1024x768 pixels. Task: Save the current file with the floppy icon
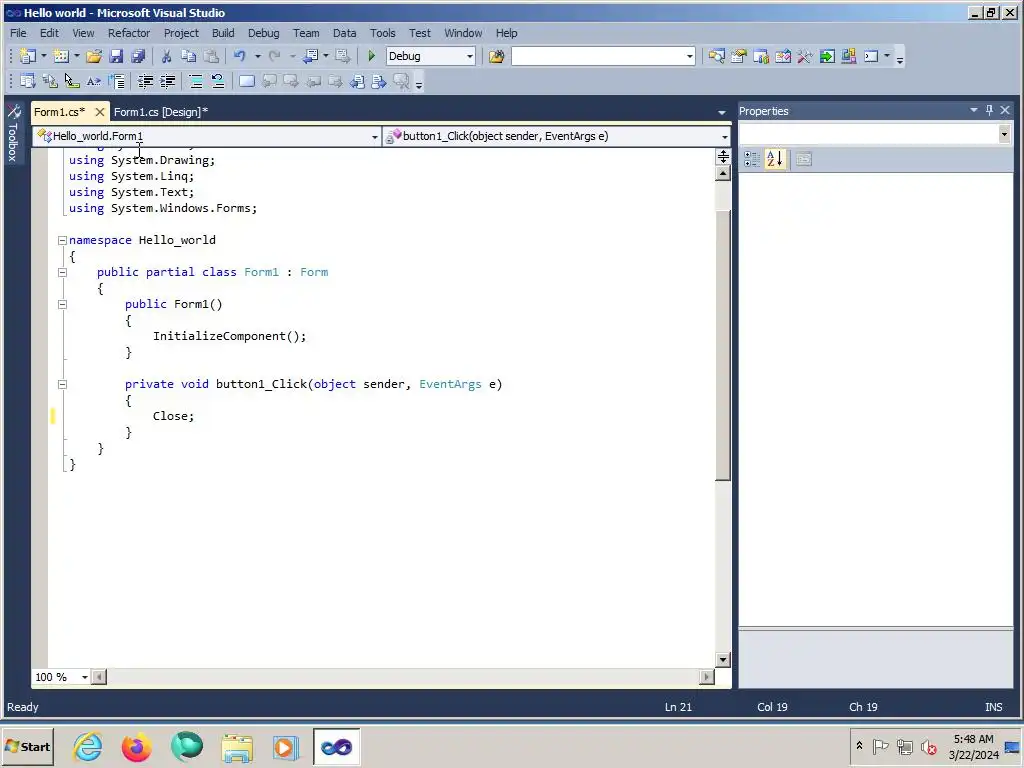click(x=116, y=56)
